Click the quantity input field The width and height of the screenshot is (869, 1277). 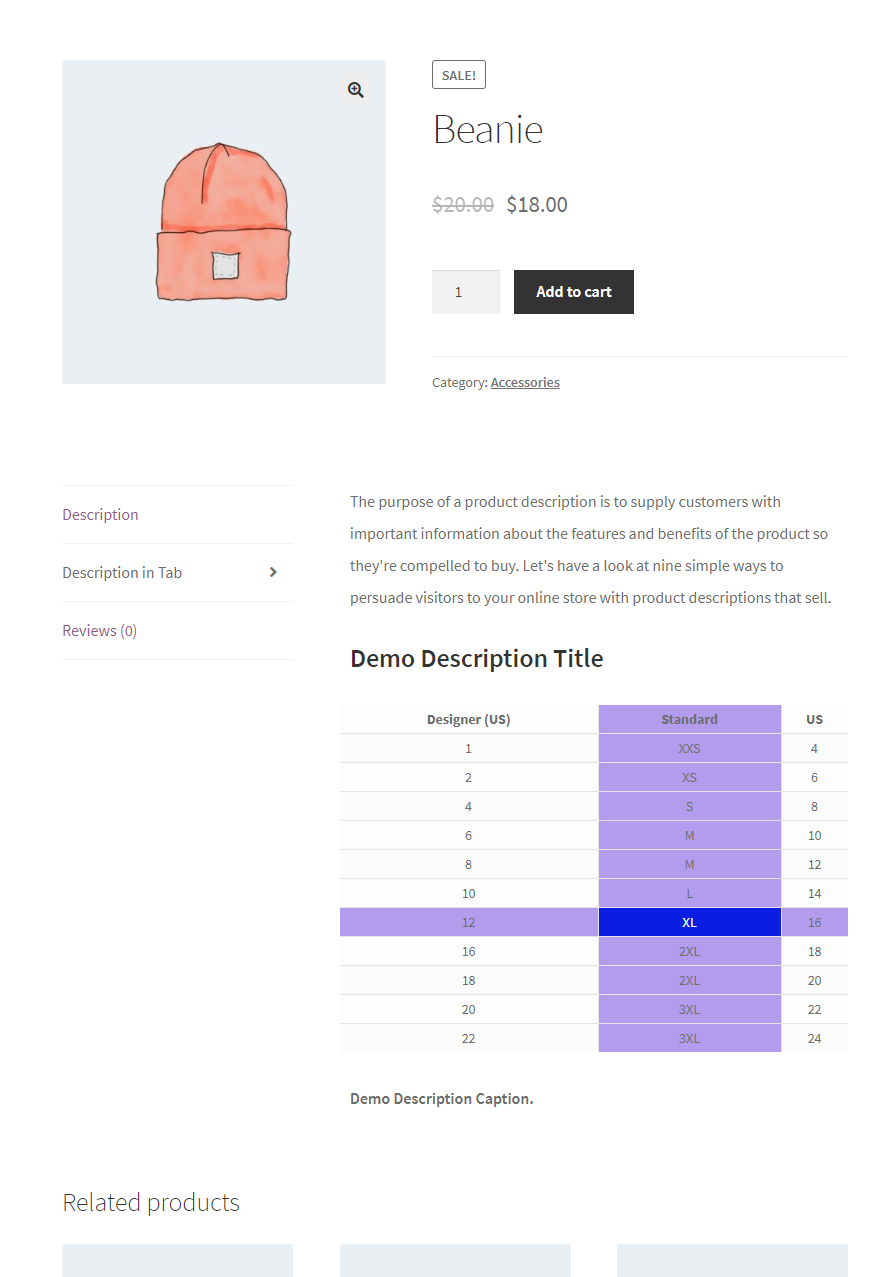465,292
